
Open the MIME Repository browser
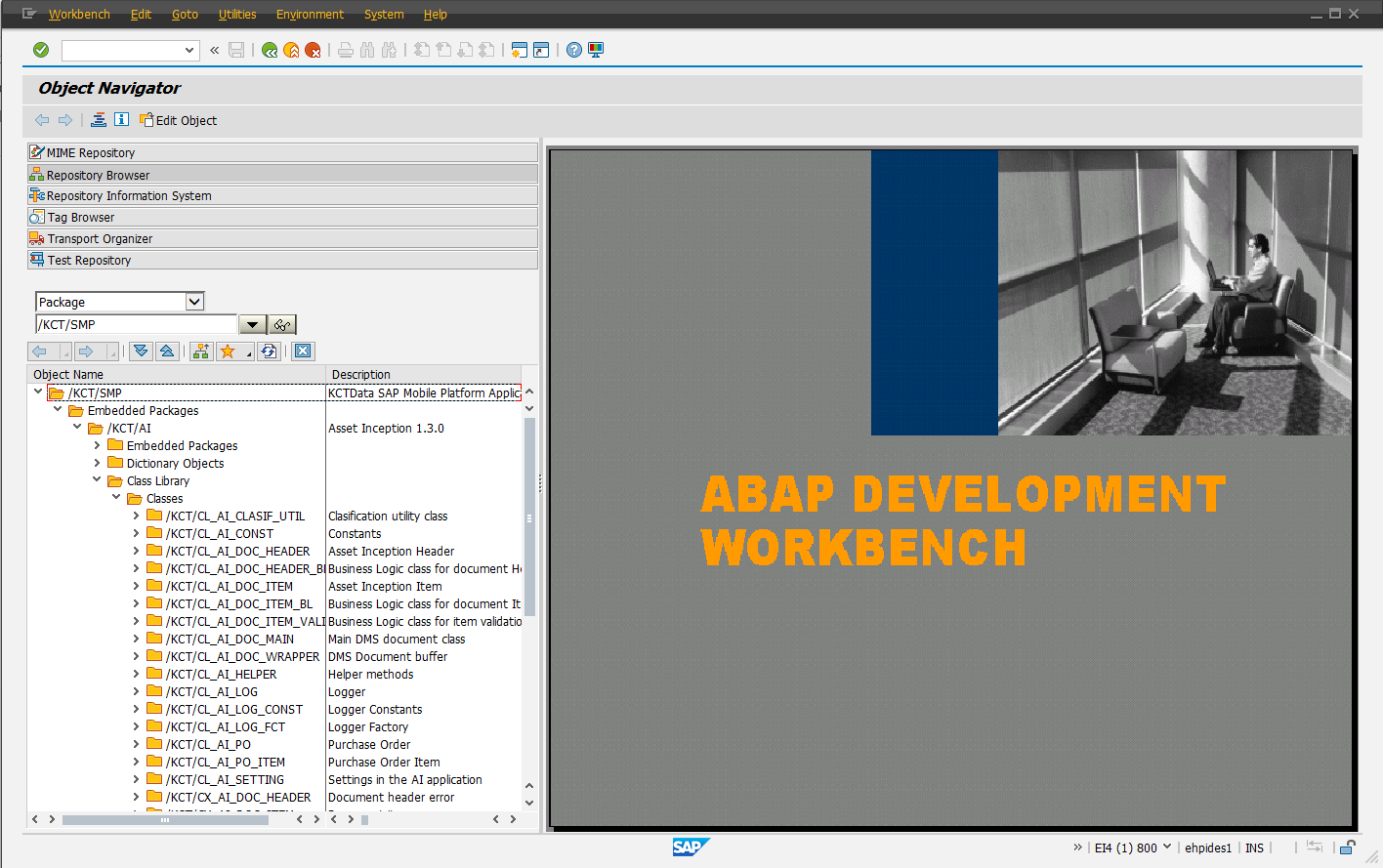(x=282, y=152)
